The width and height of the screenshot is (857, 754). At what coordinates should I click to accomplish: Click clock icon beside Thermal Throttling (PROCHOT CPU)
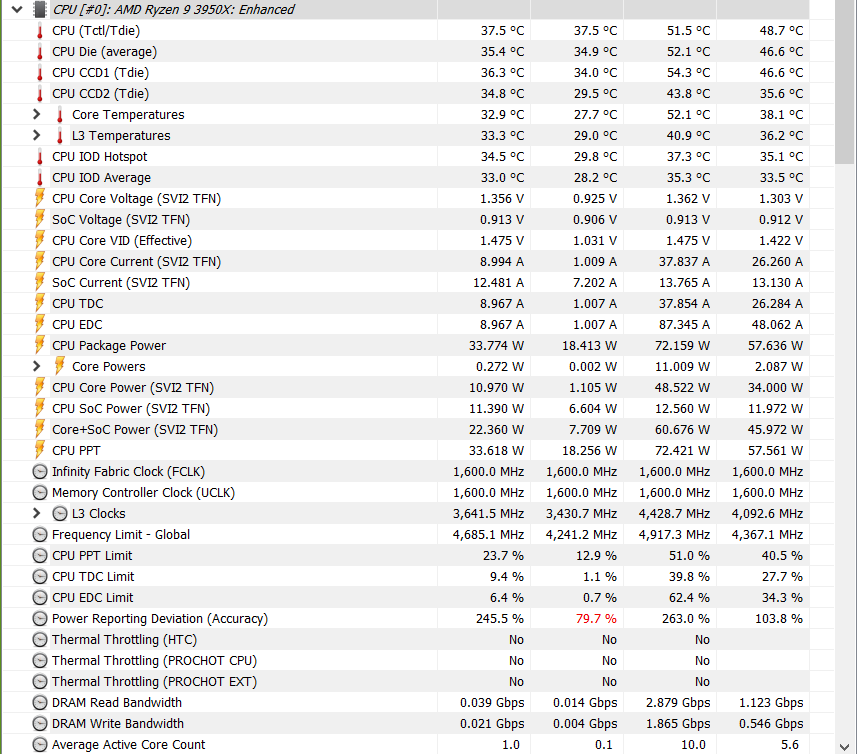(40, 661)
